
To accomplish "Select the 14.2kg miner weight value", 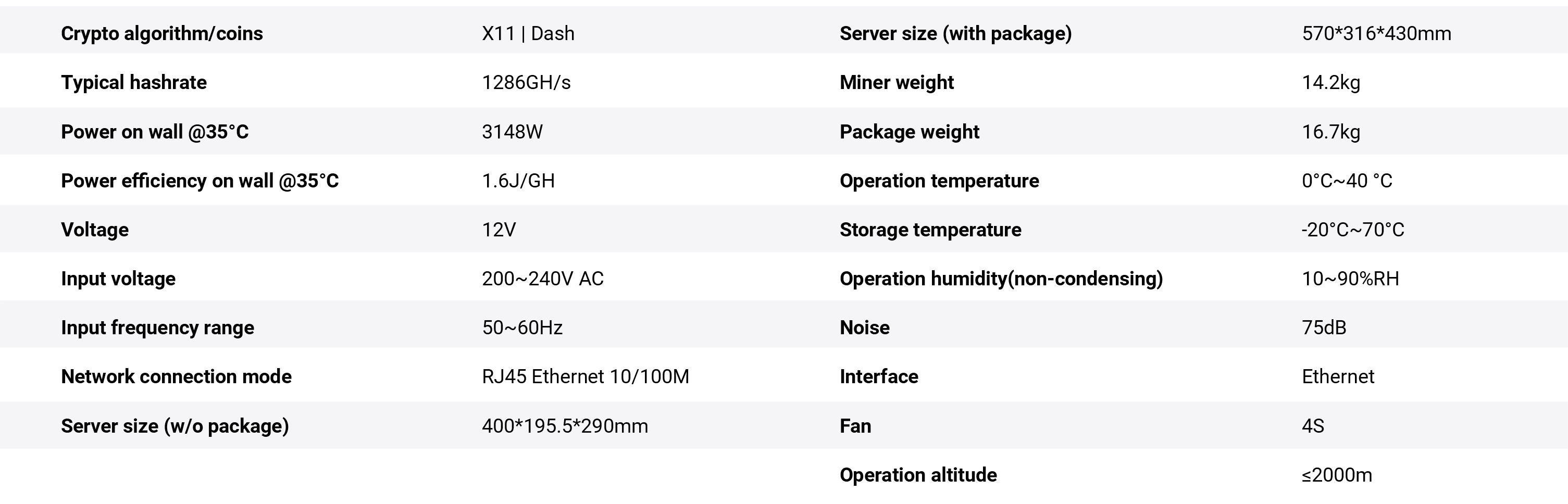I will [x=1330, y=82].
